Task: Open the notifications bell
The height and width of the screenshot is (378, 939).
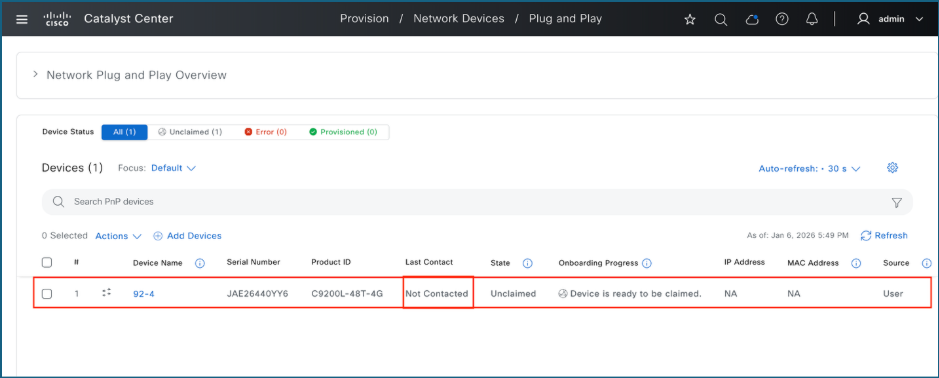Action: [x=812, y=19]
